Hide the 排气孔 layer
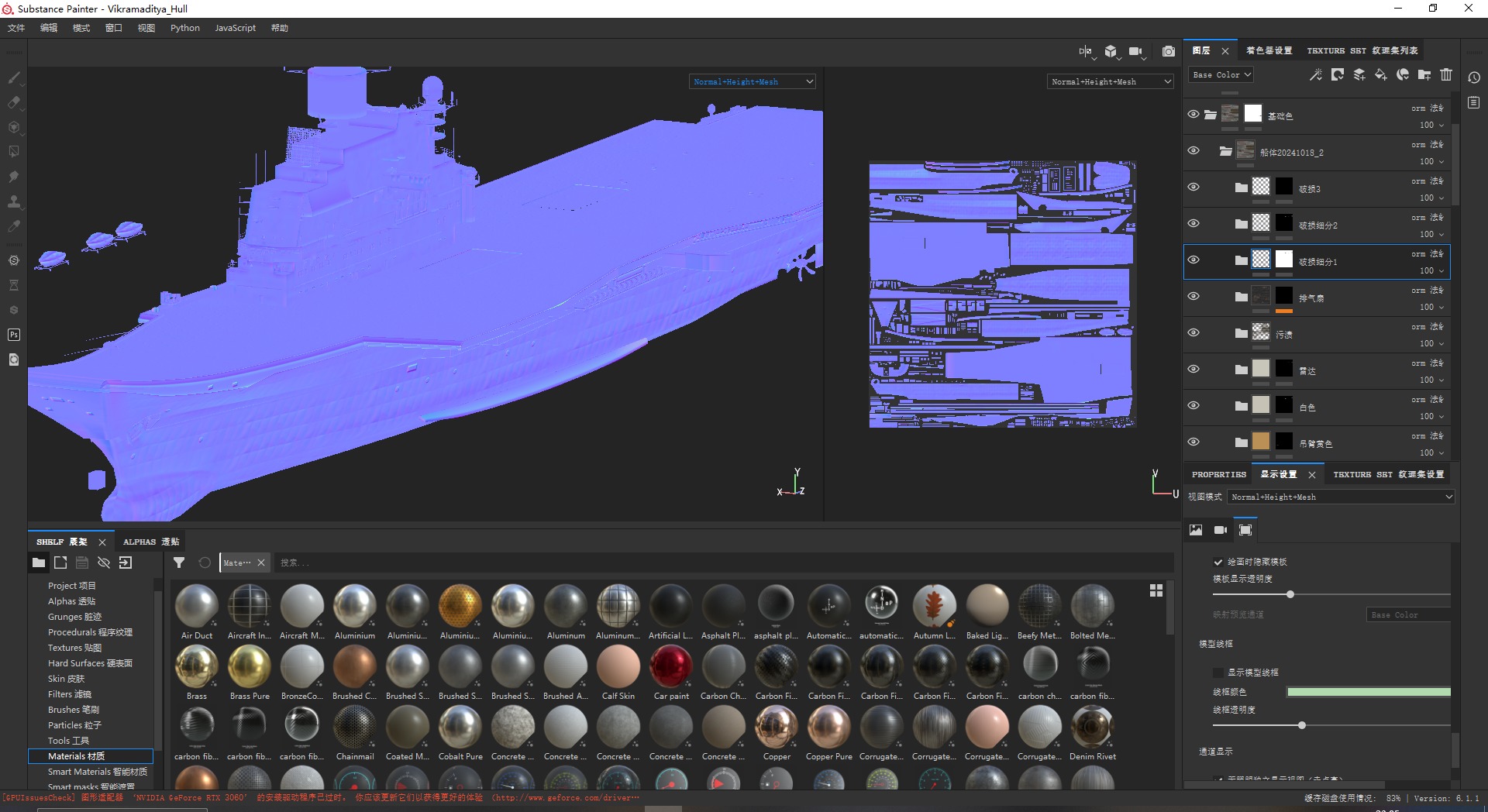The width and height of the screenshot is (1488, 812). point(1193,296)
